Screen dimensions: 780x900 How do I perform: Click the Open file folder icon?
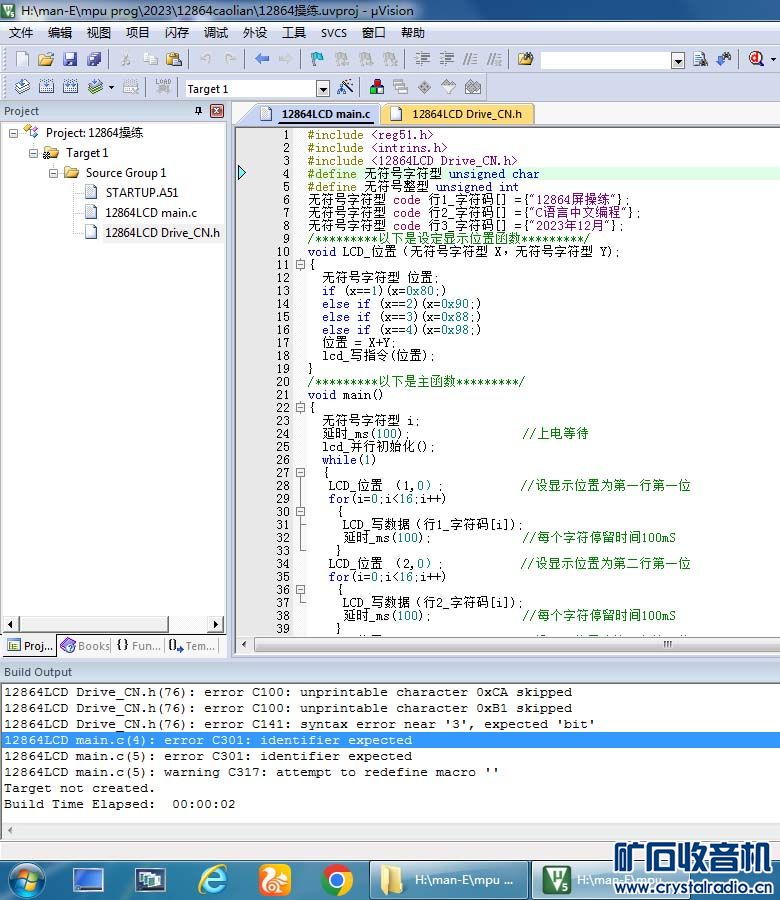46,60
